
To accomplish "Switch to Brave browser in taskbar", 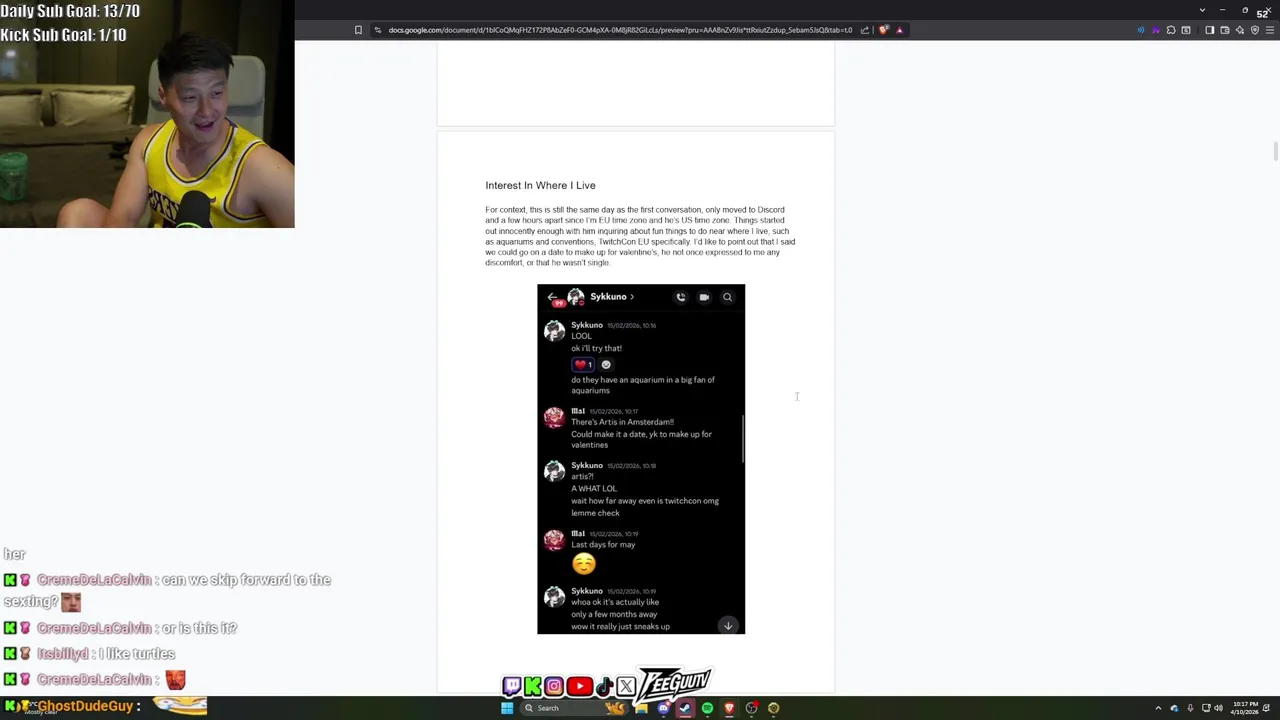I will [729, 708].
